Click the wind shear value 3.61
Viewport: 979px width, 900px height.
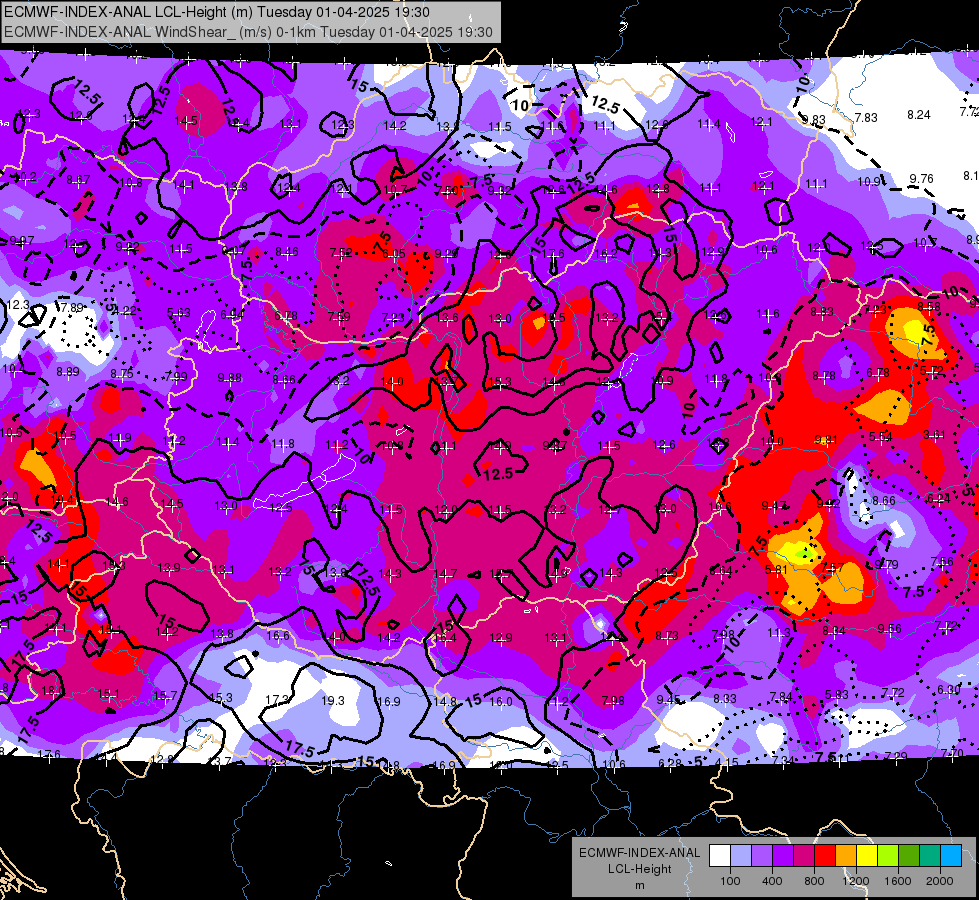point(935,435)
